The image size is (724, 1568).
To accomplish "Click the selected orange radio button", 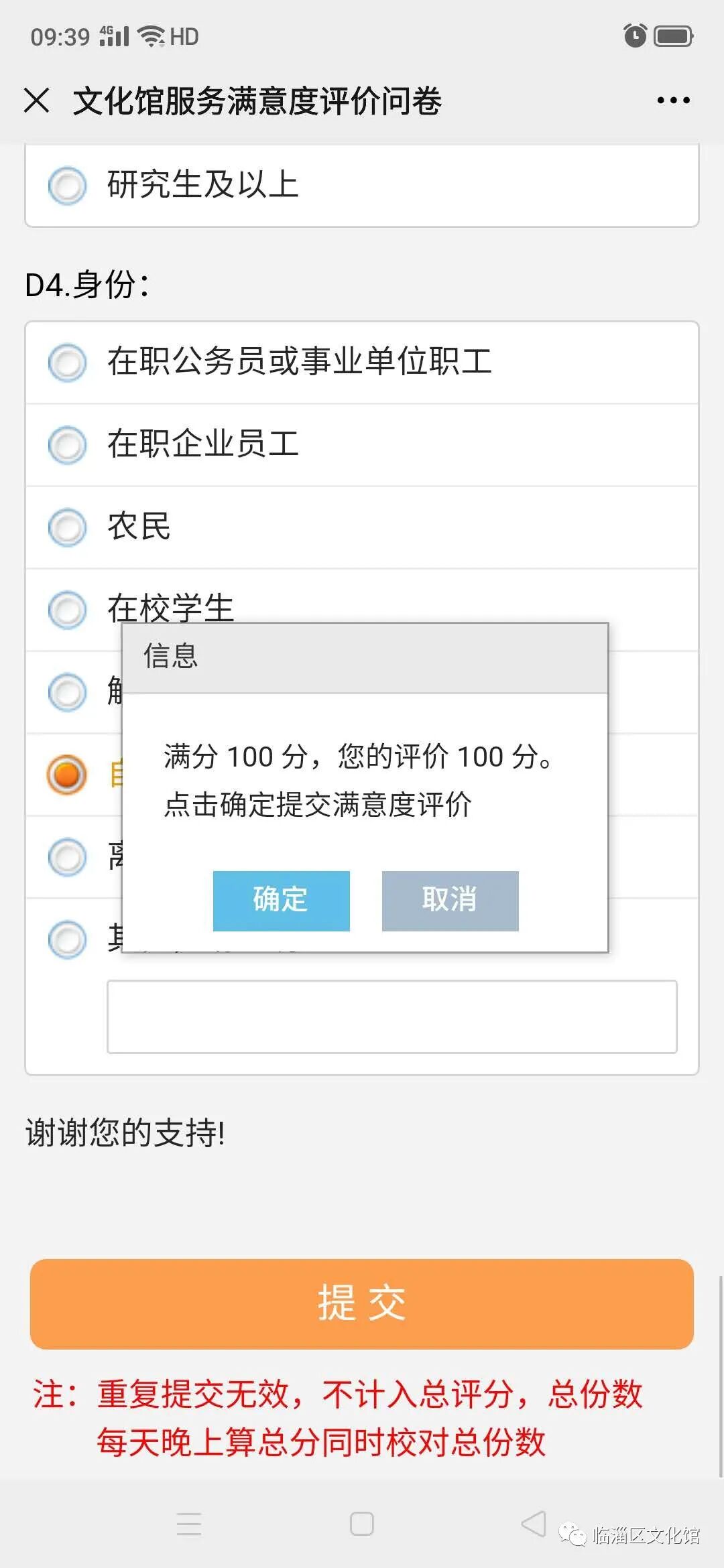I will [67, 775].
